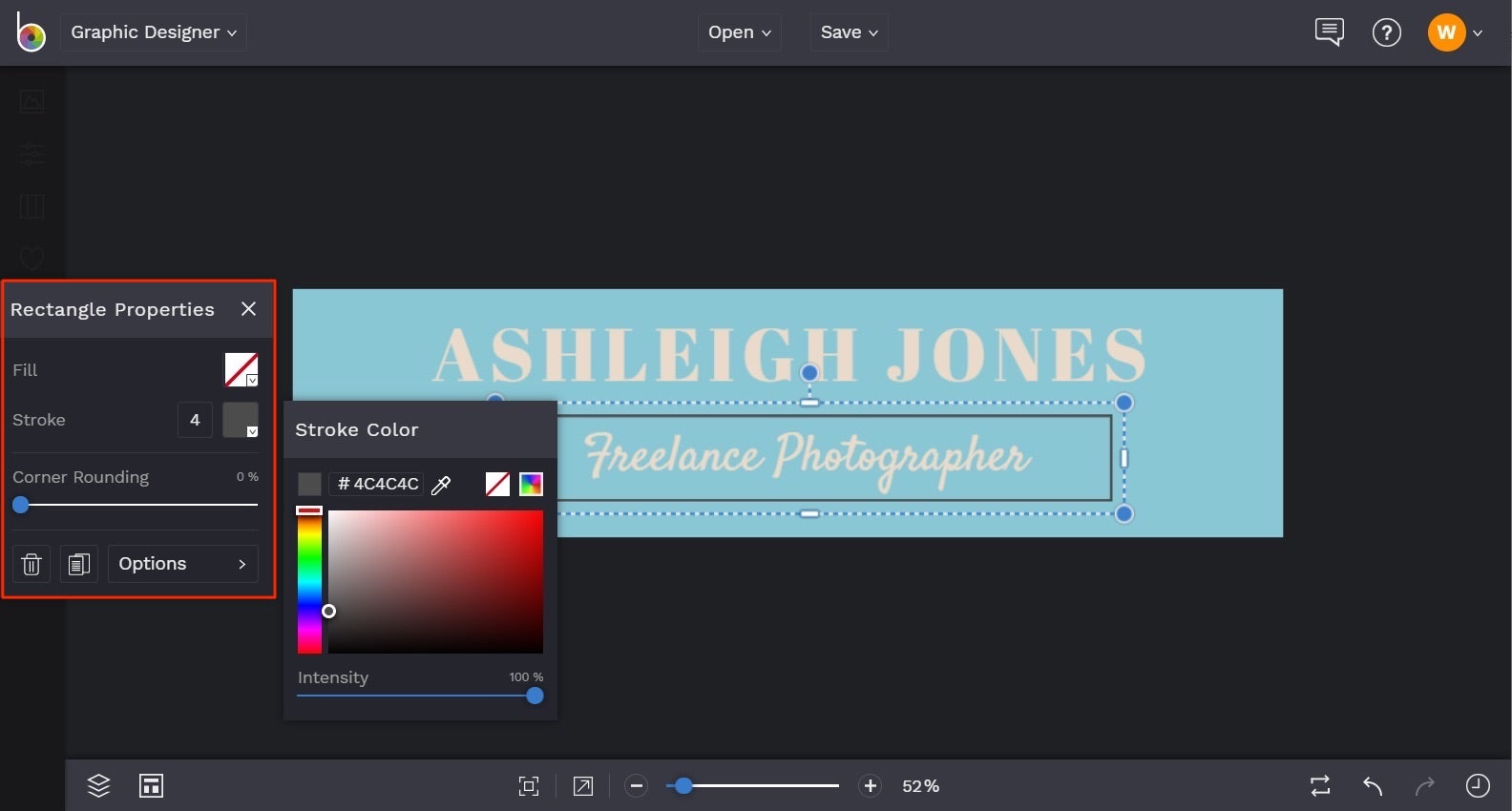Open the Stroke color swatch
1512x811 pixels.
point(241,420)
